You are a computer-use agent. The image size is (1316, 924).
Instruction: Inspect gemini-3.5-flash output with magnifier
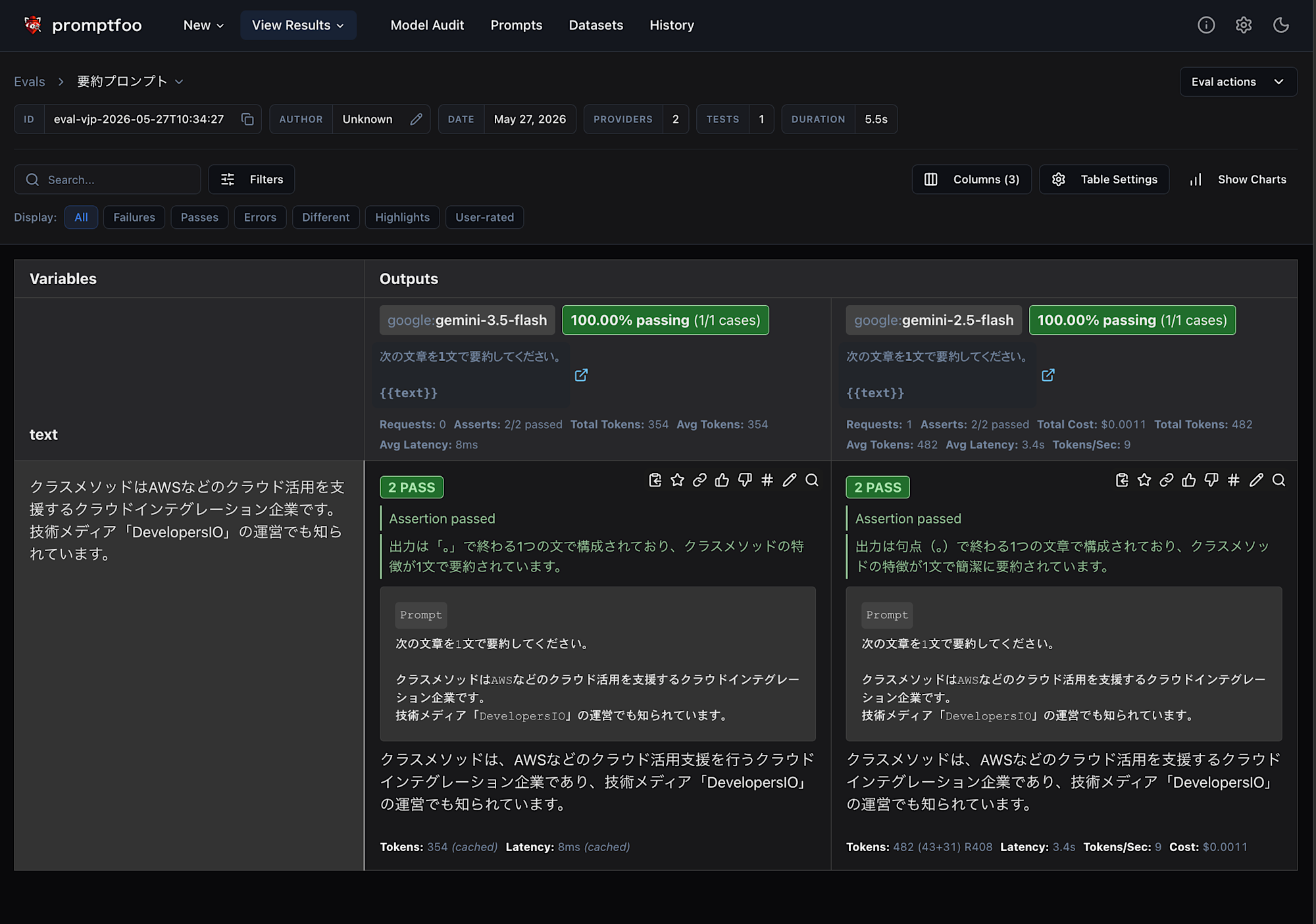point(812,480)
